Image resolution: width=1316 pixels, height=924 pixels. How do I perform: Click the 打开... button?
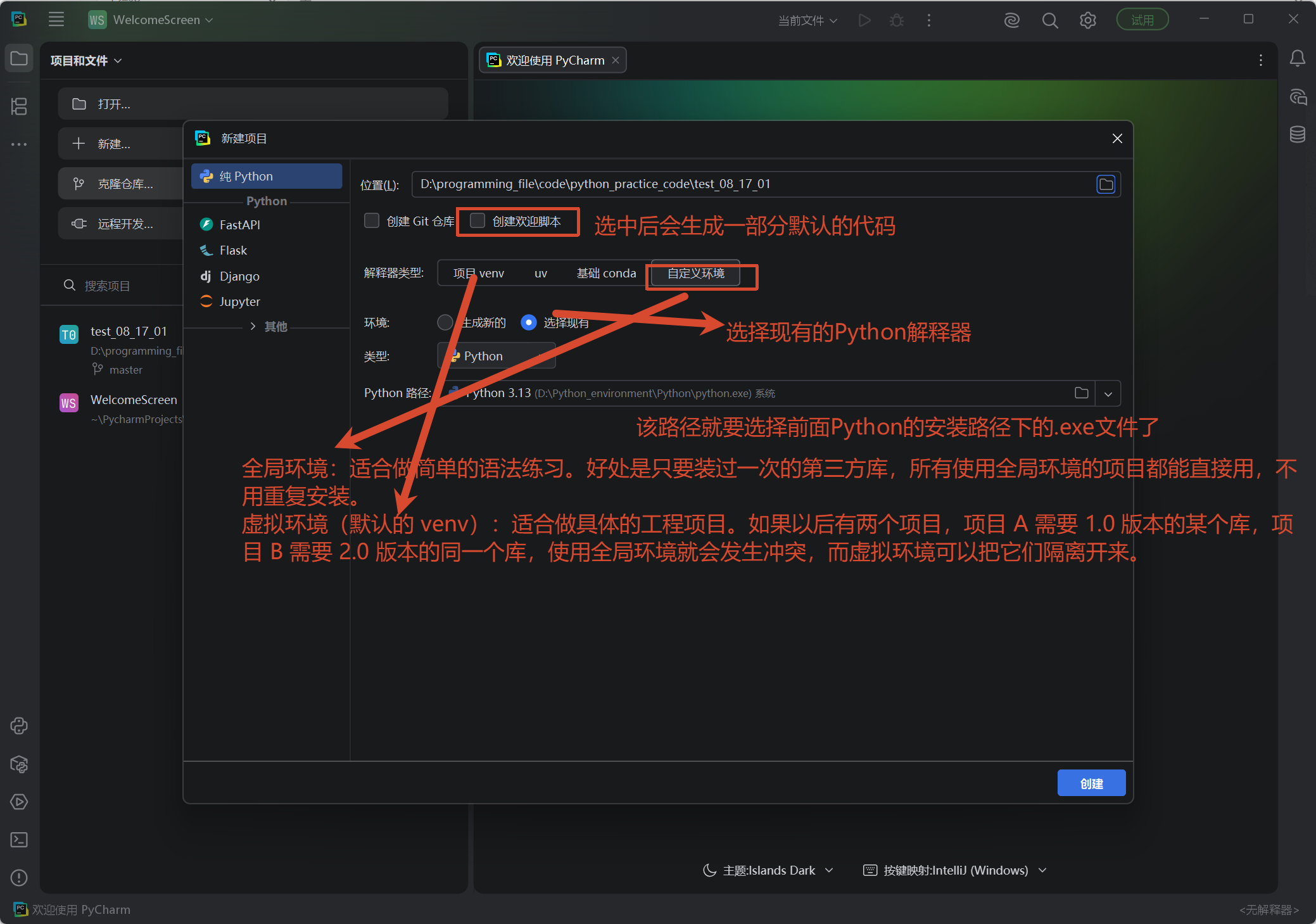coord(253,104)
